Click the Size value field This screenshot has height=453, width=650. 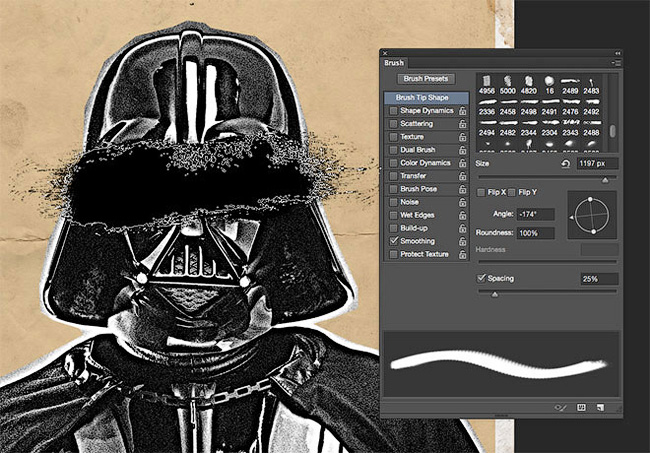tap(597, 164)
